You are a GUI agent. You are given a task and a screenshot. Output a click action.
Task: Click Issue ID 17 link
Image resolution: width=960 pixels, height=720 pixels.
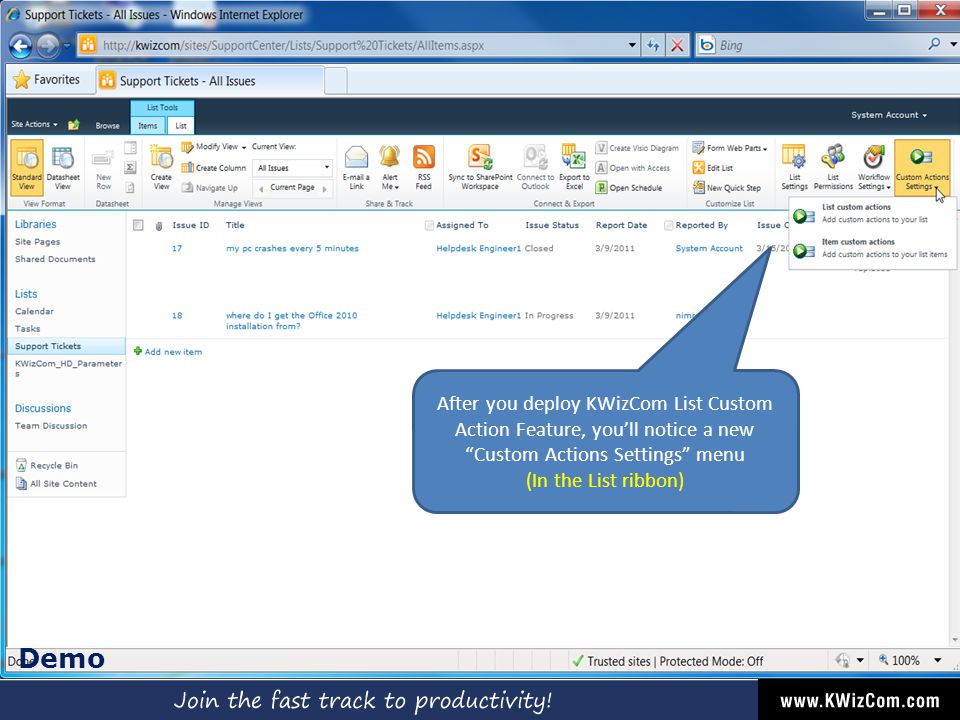pos(177,249)
